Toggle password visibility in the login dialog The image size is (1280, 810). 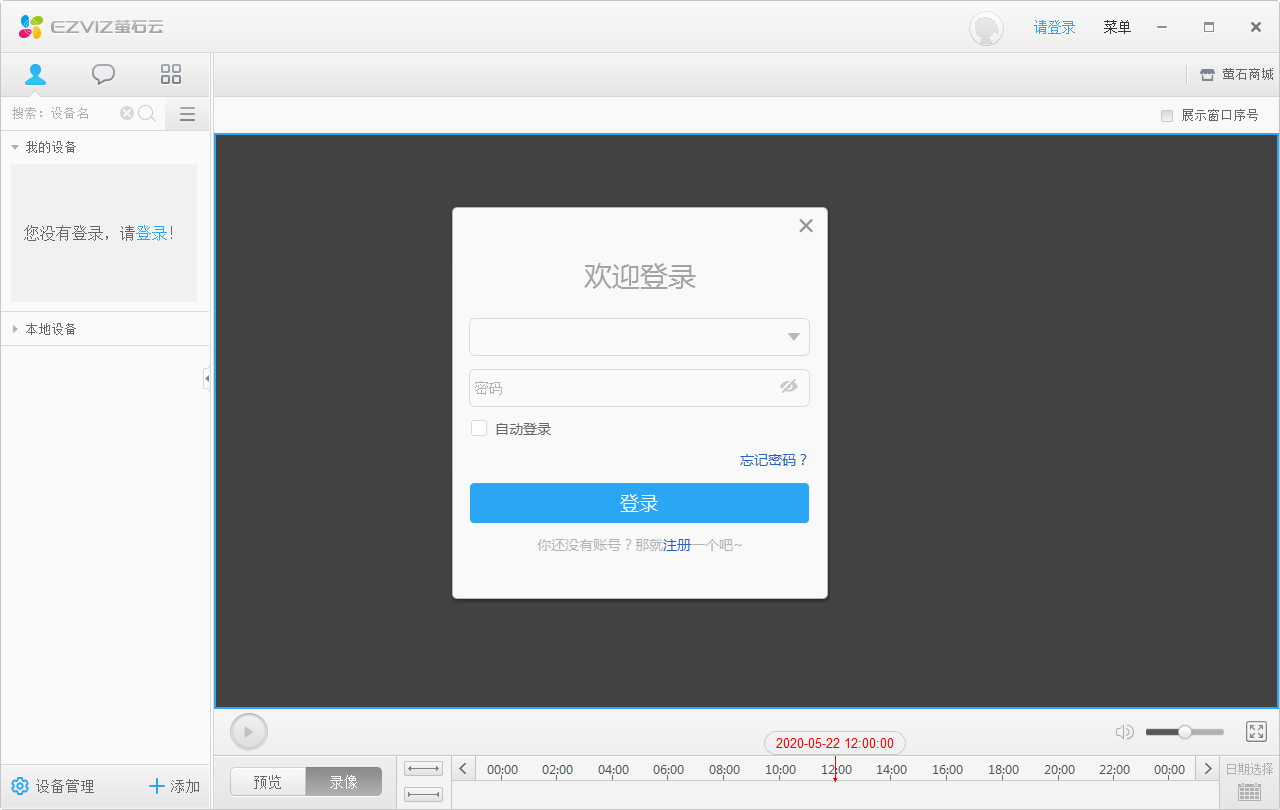pos(789,388)
